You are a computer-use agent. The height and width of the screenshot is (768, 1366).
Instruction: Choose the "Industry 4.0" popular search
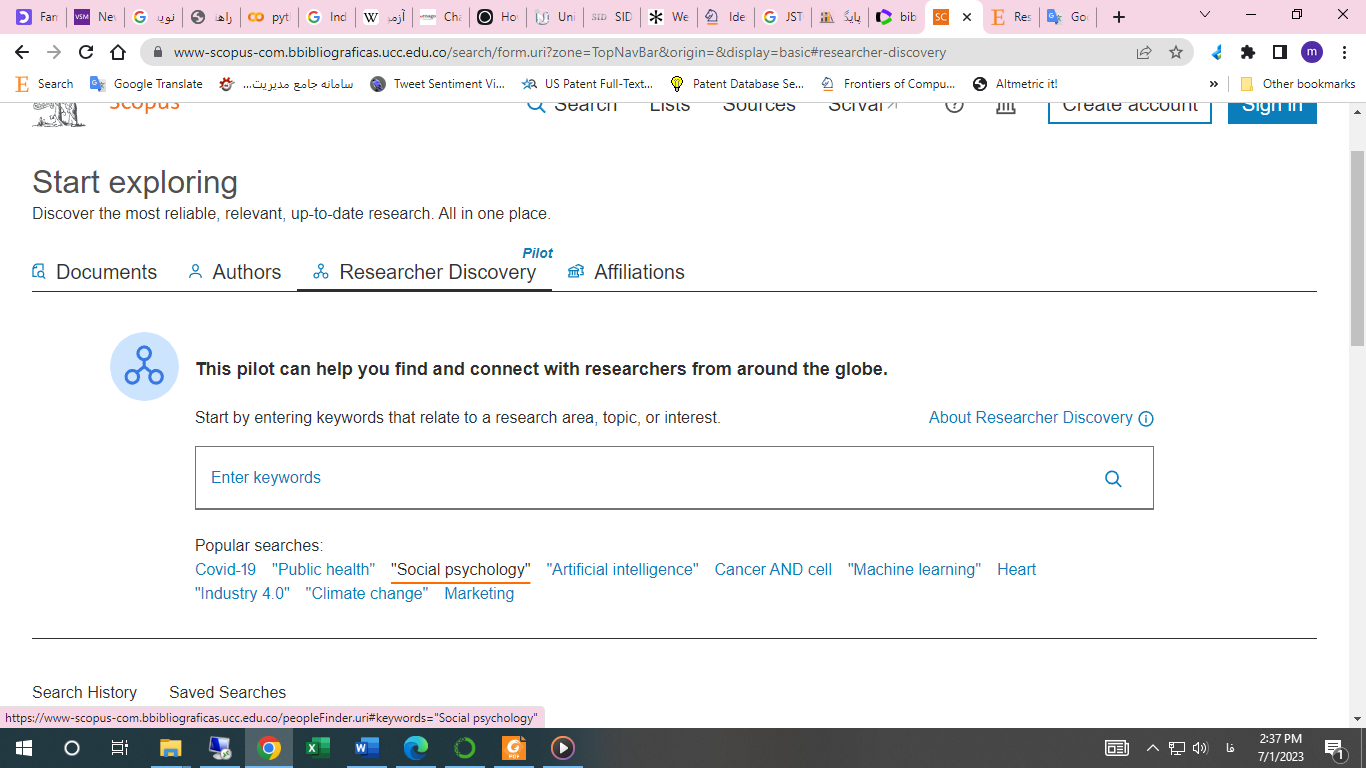(x=242, y=593)
